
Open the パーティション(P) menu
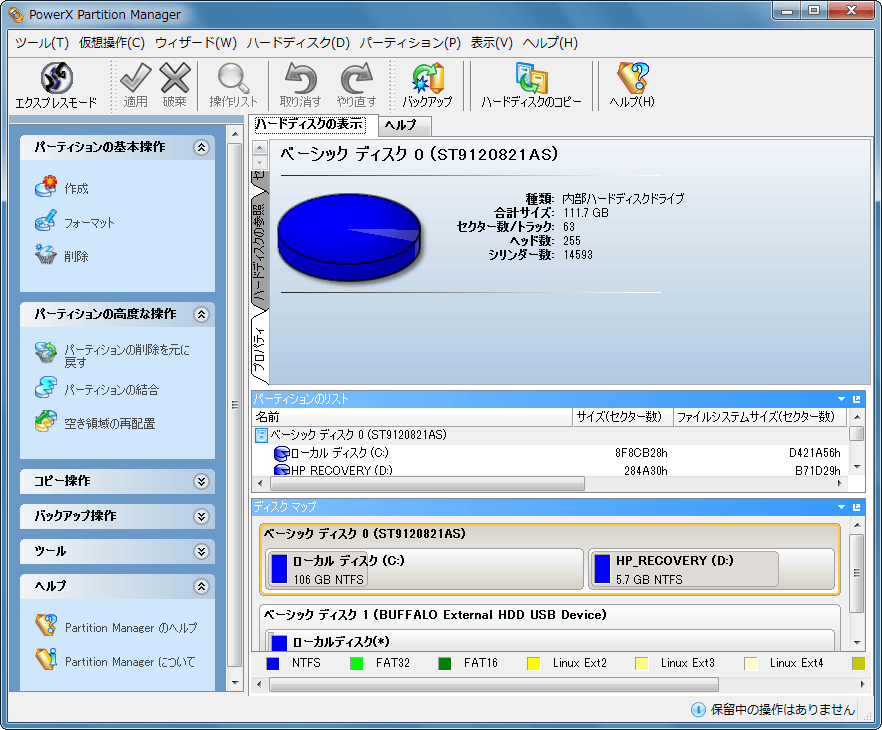point(410,43)
